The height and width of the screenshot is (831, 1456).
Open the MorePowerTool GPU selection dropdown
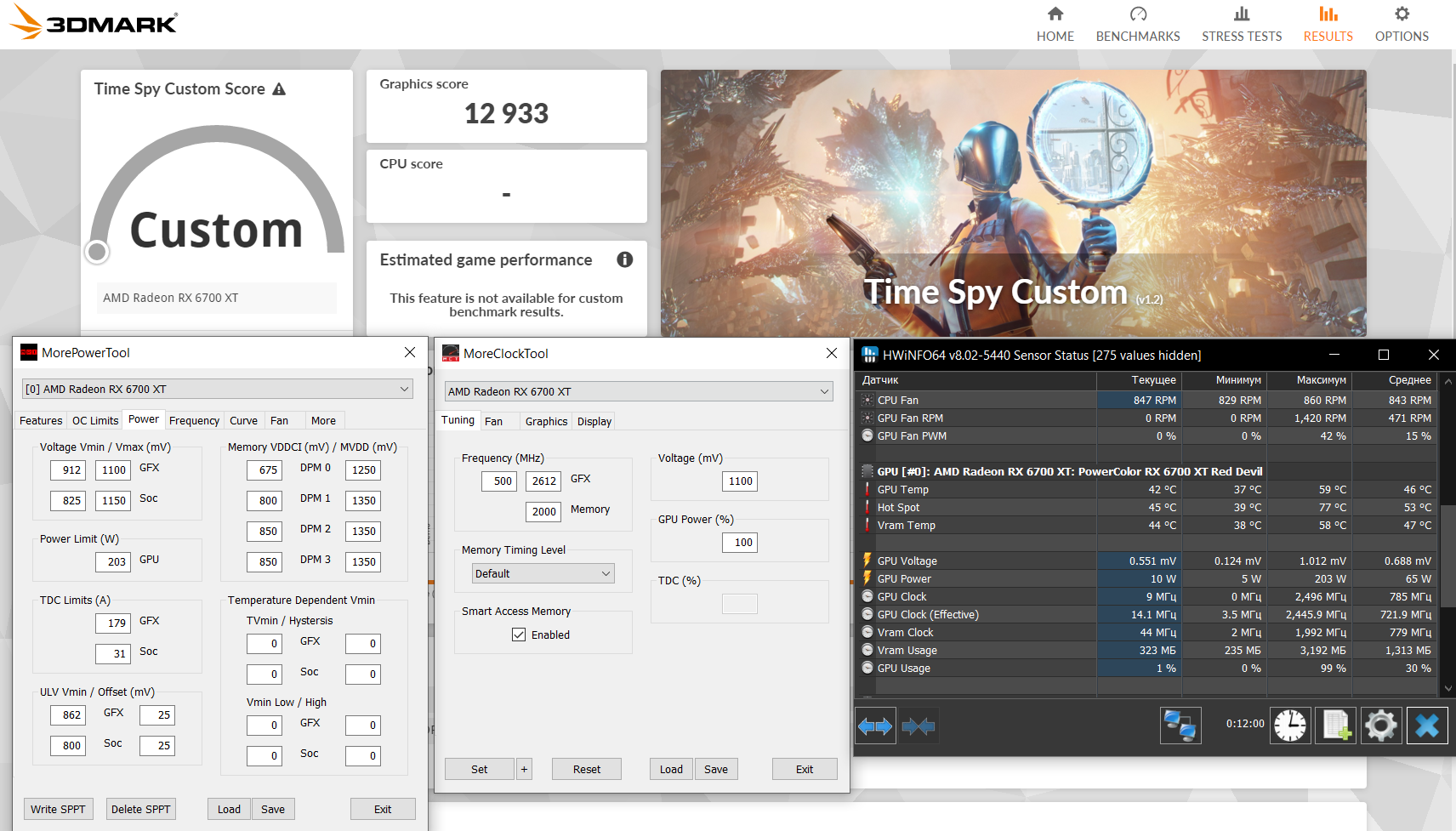(x=218, y=389)
